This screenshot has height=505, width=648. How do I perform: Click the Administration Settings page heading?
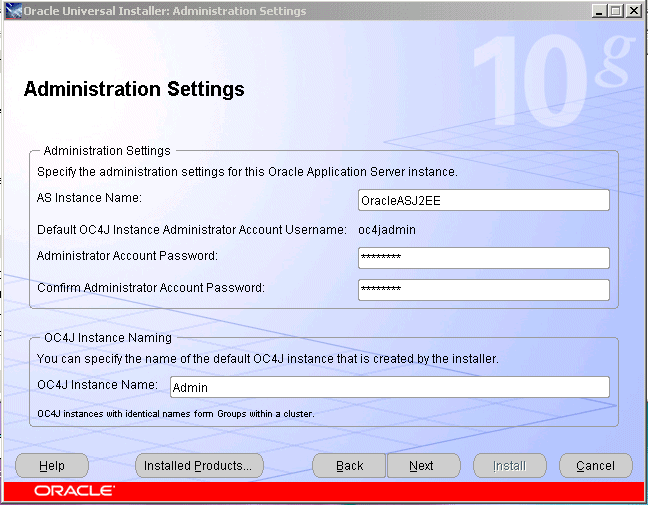tap(134, 89)
